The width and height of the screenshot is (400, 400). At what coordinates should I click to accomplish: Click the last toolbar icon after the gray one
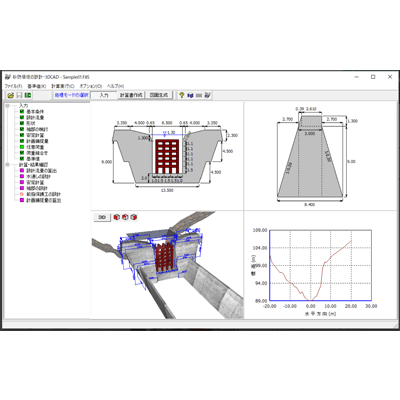click(208, 95)
